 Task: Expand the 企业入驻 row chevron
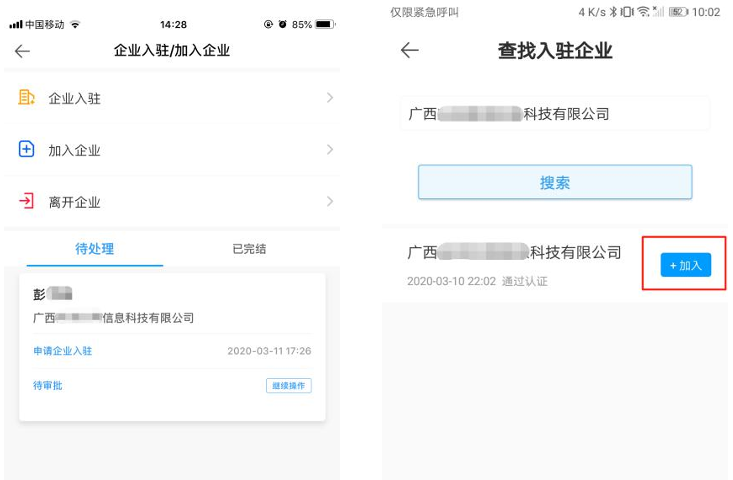click(x=329, y=98)
